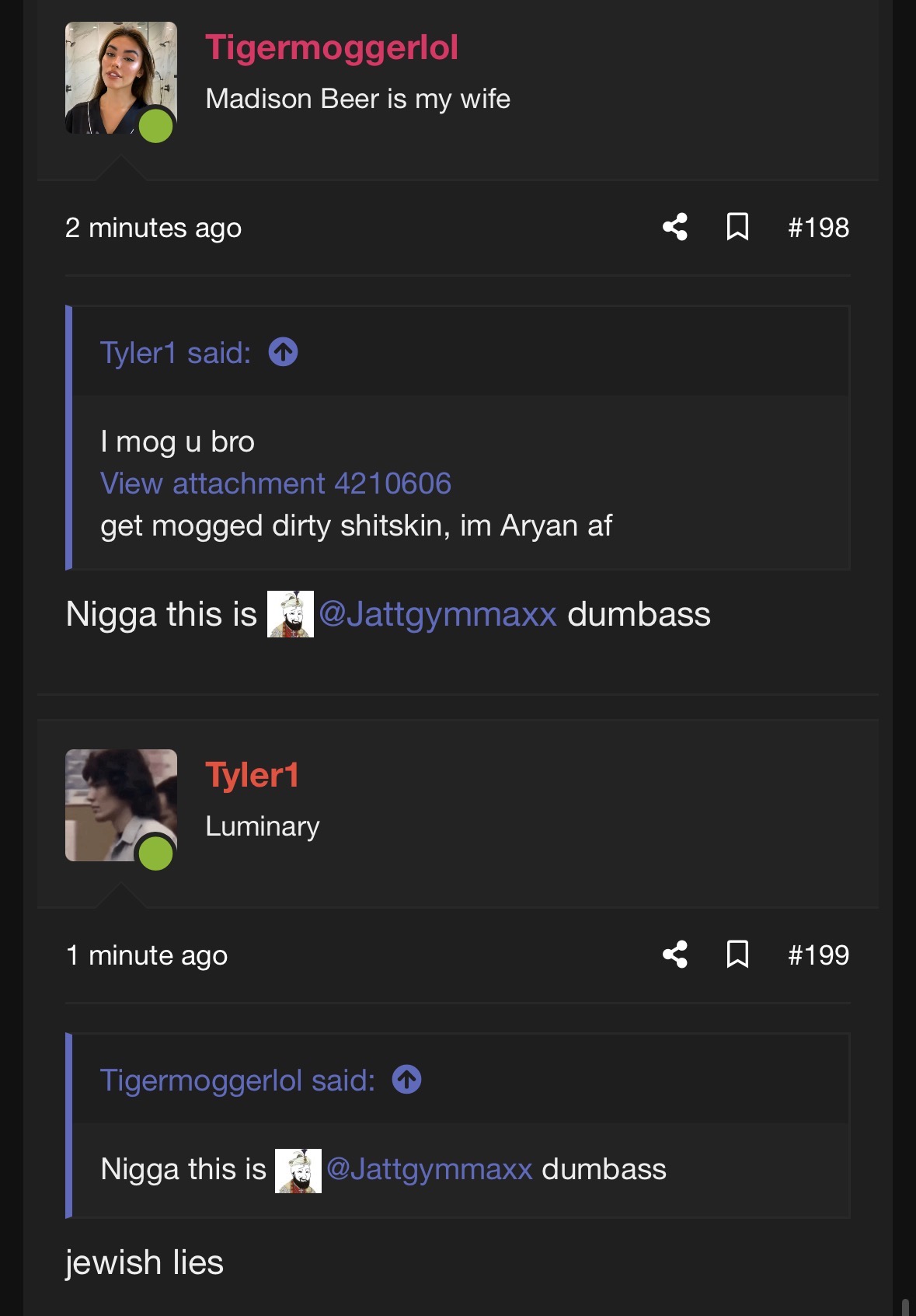
Task: Open the Tyler1 username link
Action: point(252,775)
